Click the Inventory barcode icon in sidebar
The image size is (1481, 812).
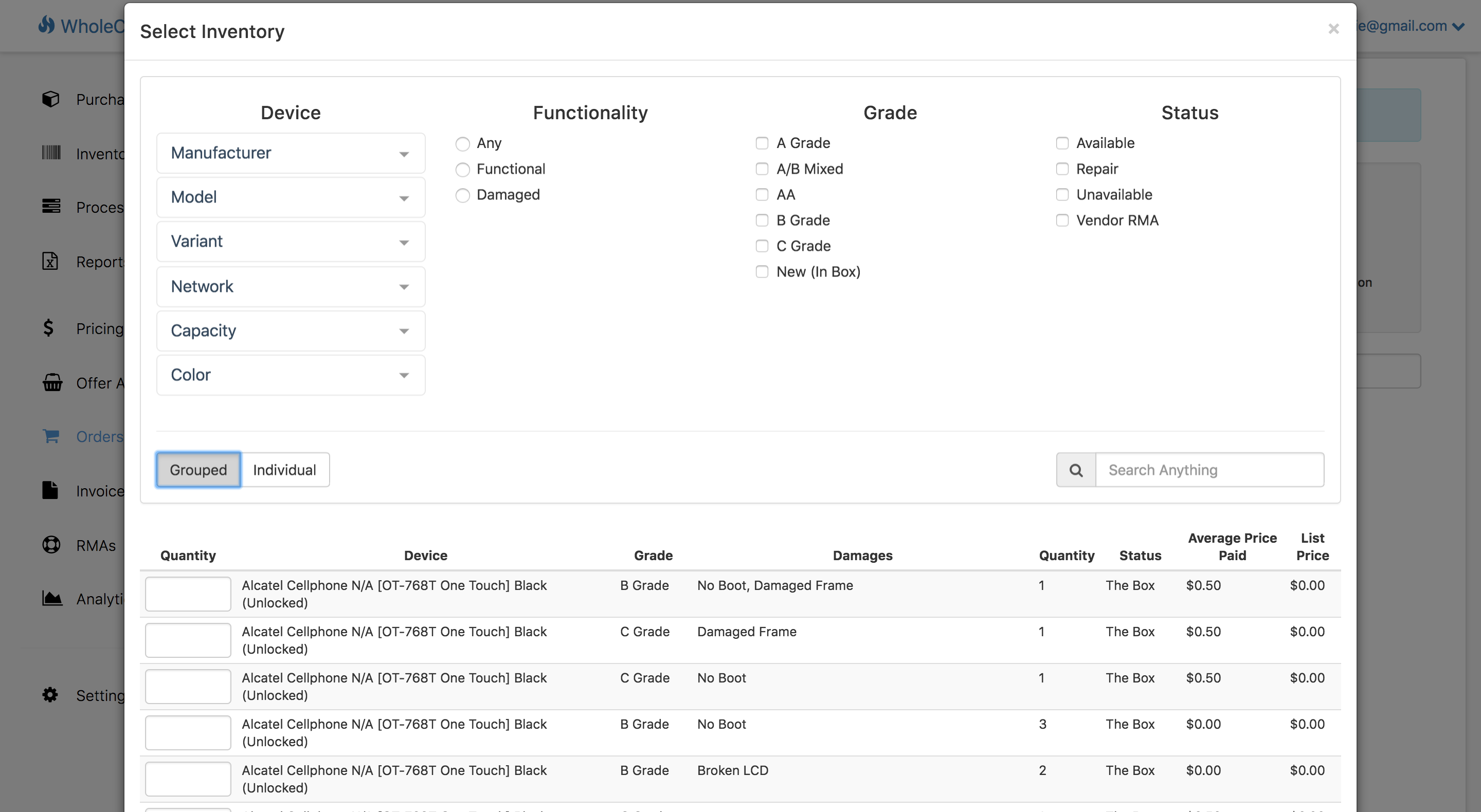50,153
